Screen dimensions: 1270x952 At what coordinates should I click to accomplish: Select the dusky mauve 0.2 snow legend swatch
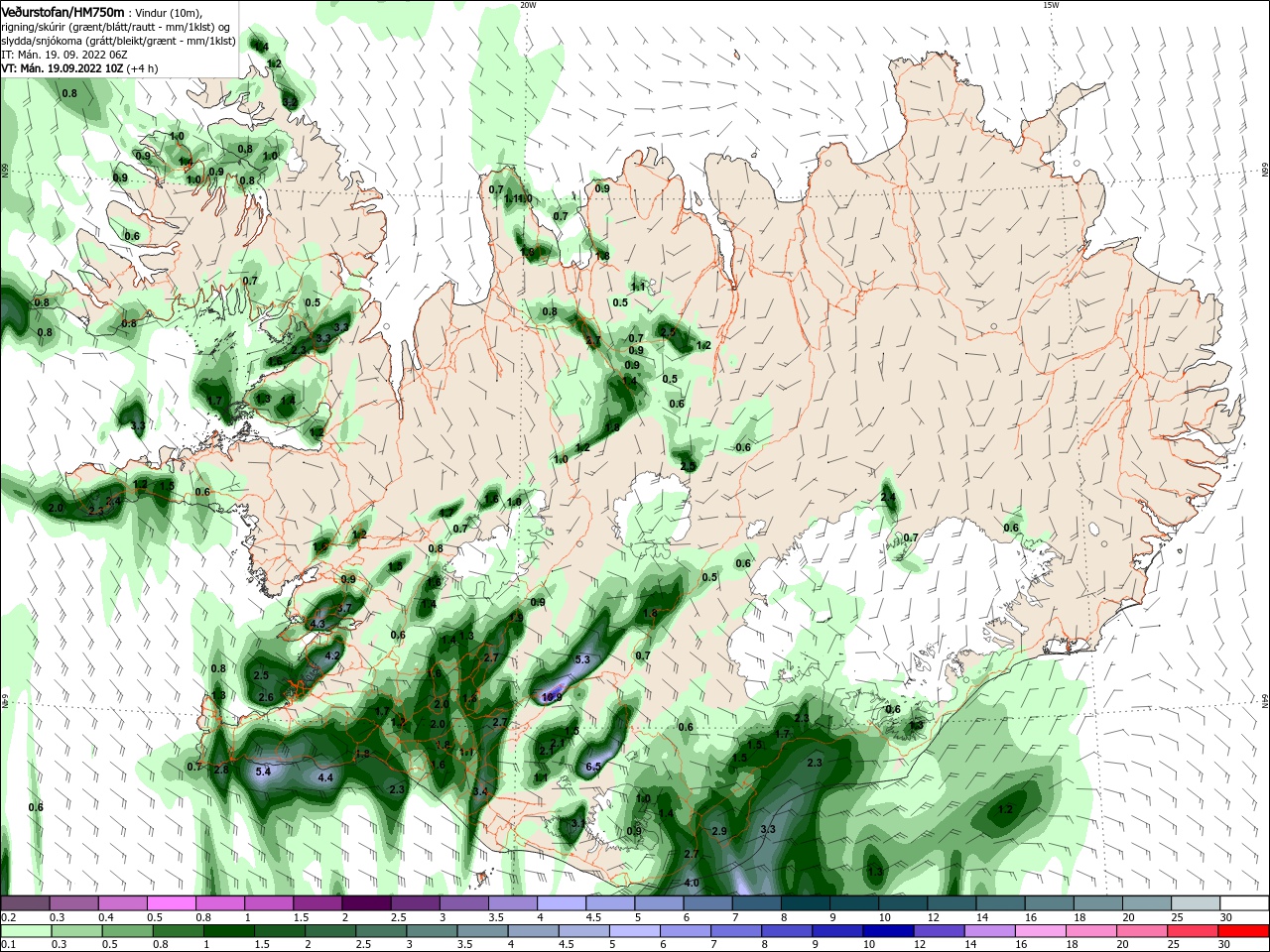(x=26, y=903)
